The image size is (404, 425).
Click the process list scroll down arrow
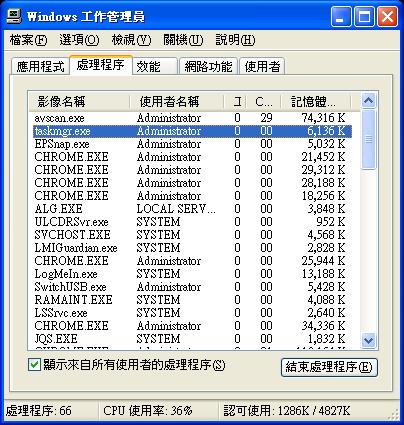coord(368,340)
